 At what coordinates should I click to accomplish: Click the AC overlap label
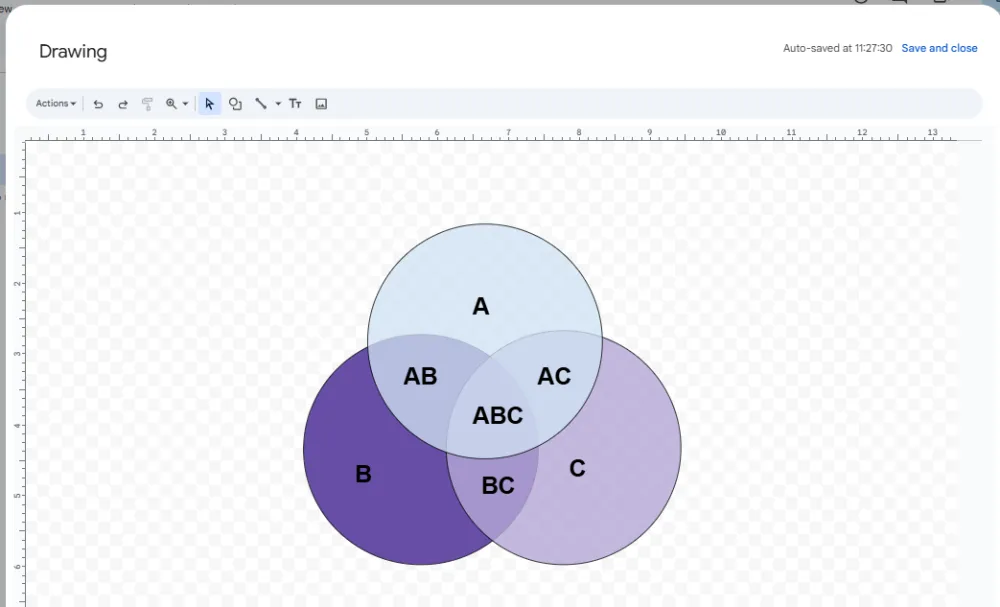tap(554, 376)
